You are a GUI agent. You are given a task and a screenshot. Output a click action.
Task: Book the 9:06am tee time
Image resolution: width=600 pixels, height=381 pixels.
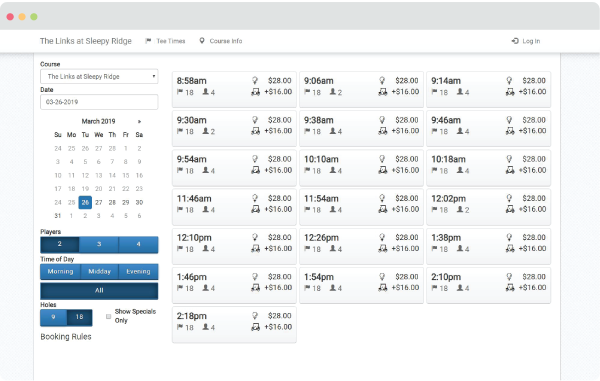coord(361,89)
